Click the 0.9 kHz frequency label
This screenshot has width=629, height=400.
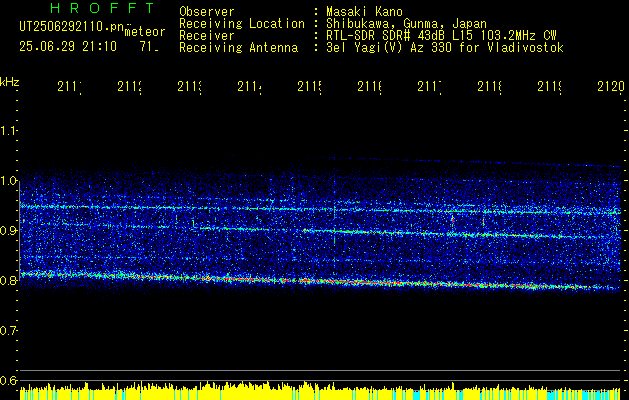click(8, 230)
